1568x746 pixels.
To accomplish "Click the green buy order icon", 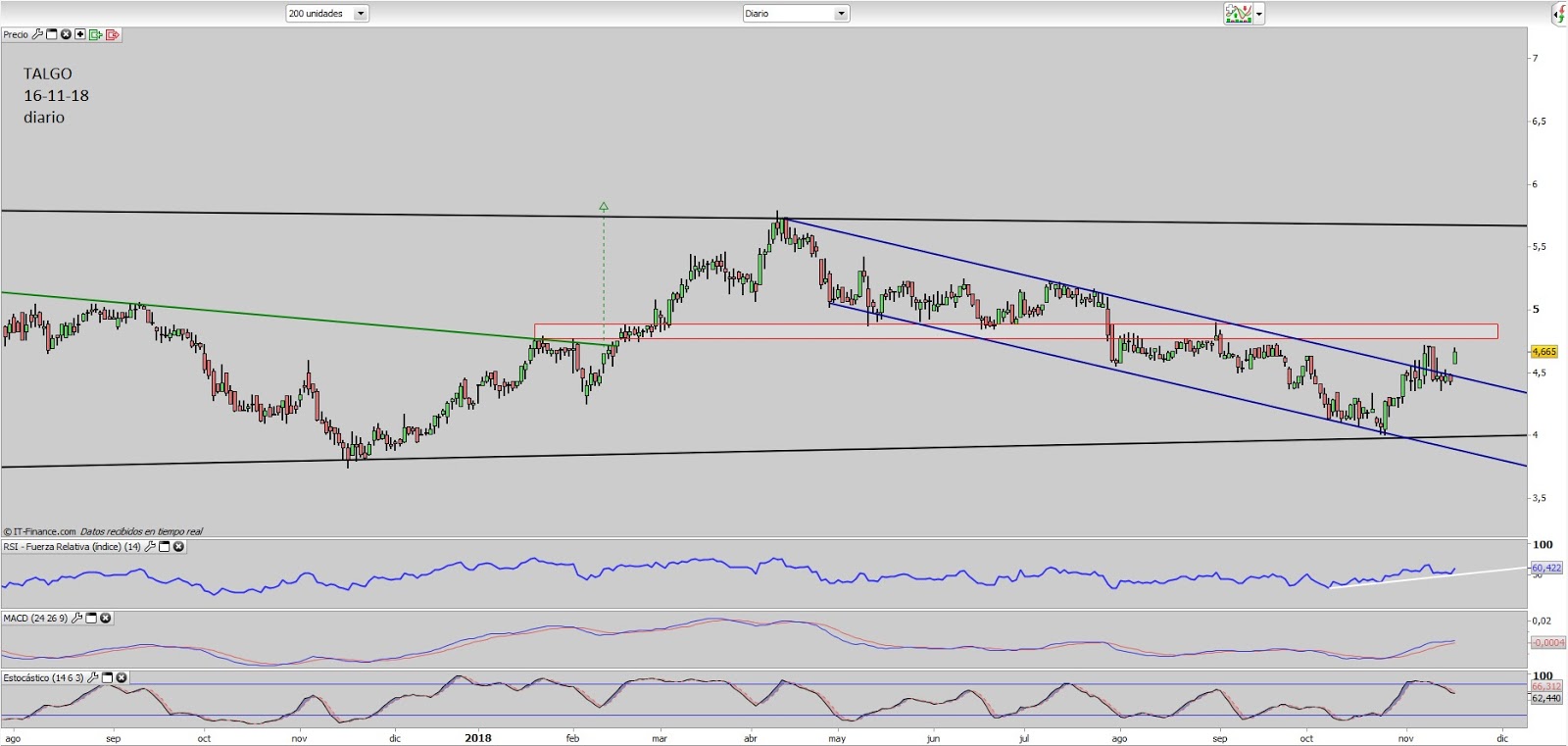I will (96, 34).
